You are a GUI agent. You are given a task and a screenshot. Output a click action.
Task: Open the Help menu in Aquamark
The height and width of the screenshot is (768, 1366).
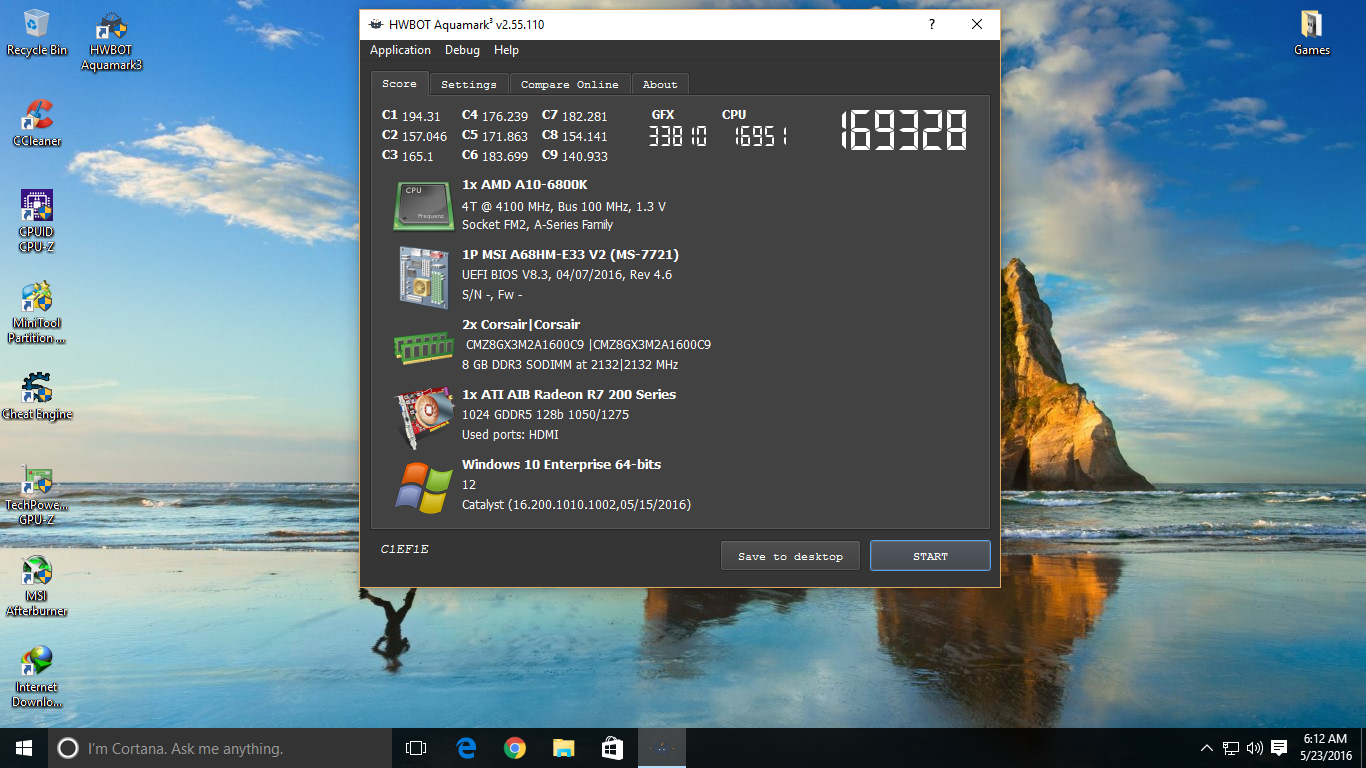tap(506, 50)
